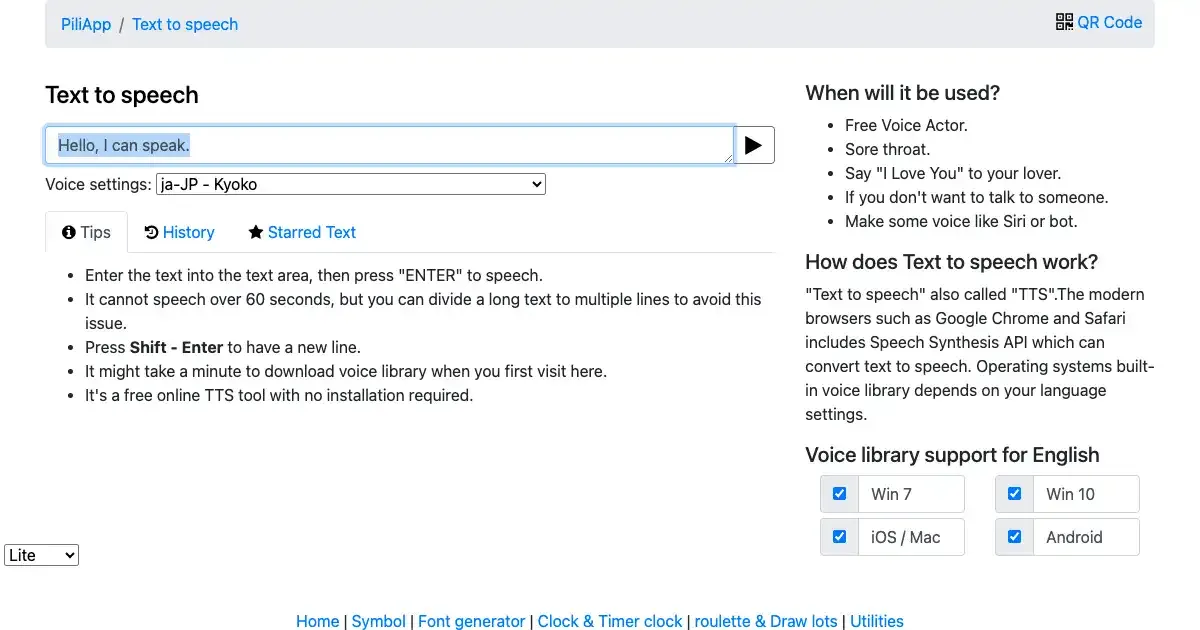Visit the Clock & Timer clock link
This screenshot has height=630, width=1200.
(609, 621)
